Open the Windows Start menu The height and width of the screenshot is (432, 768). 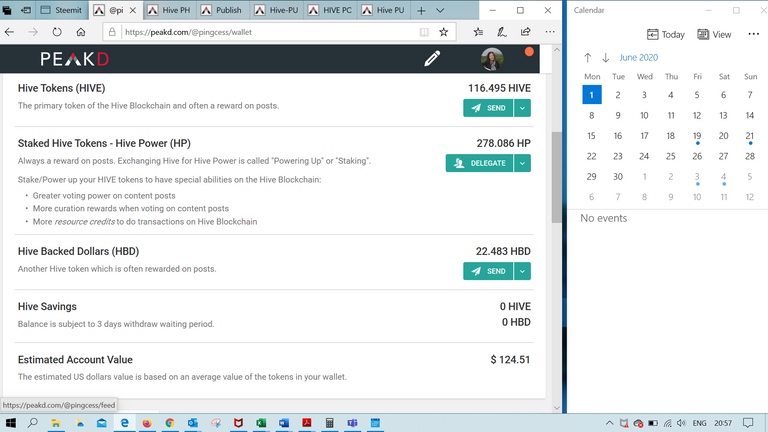tap(10, 423)
